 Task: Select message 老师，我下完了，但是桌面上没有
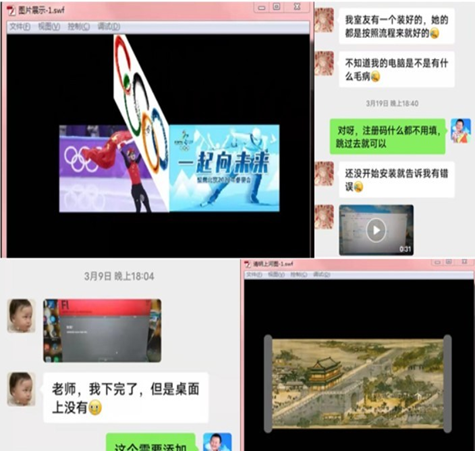tap(126, 398)
